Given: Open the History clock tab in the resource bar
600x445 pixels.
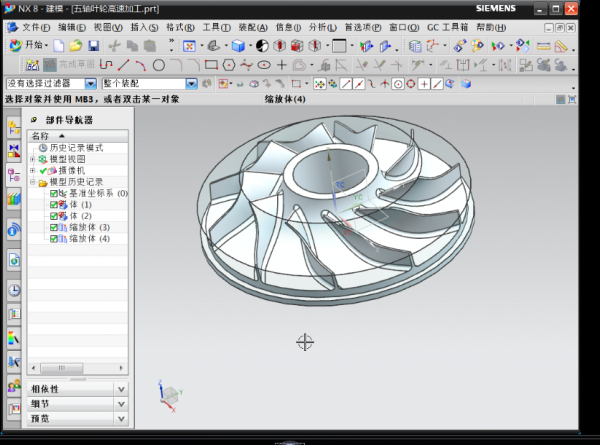Looking at the screenshot, I should pos(13,289).
